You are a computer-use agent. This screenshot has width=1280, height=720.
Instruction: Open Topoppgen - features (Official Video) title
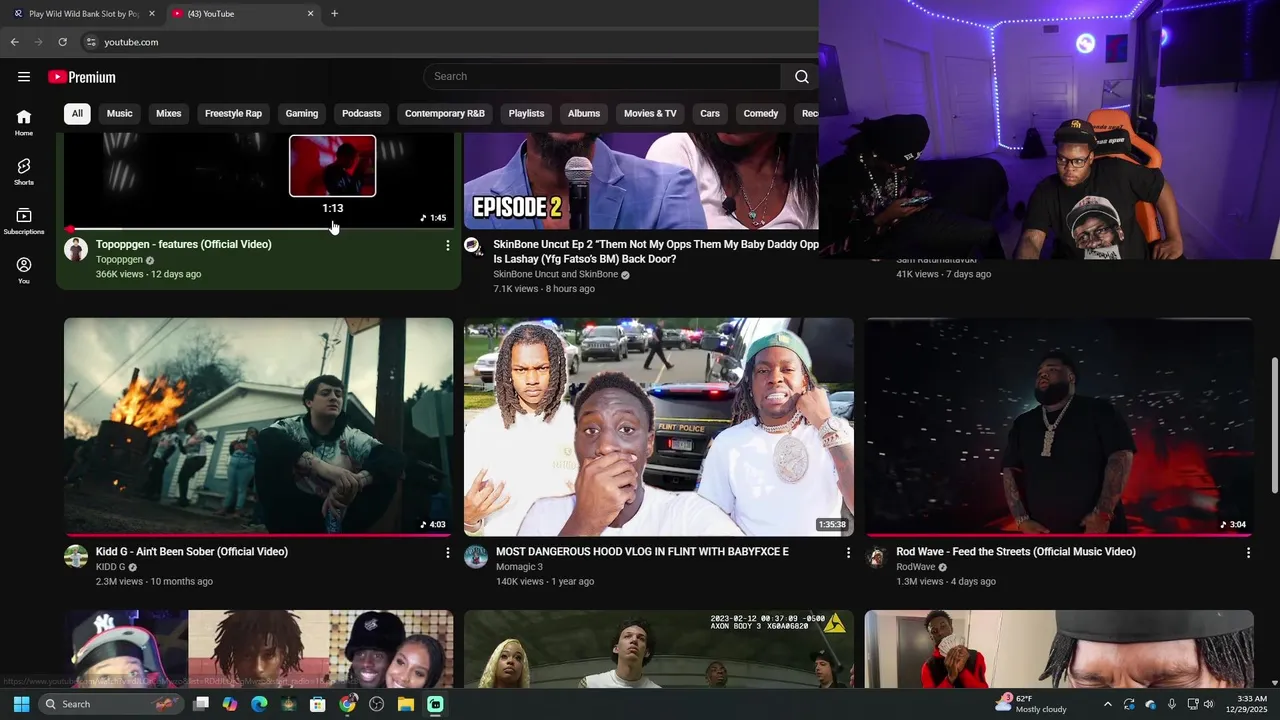coord(184,245)
